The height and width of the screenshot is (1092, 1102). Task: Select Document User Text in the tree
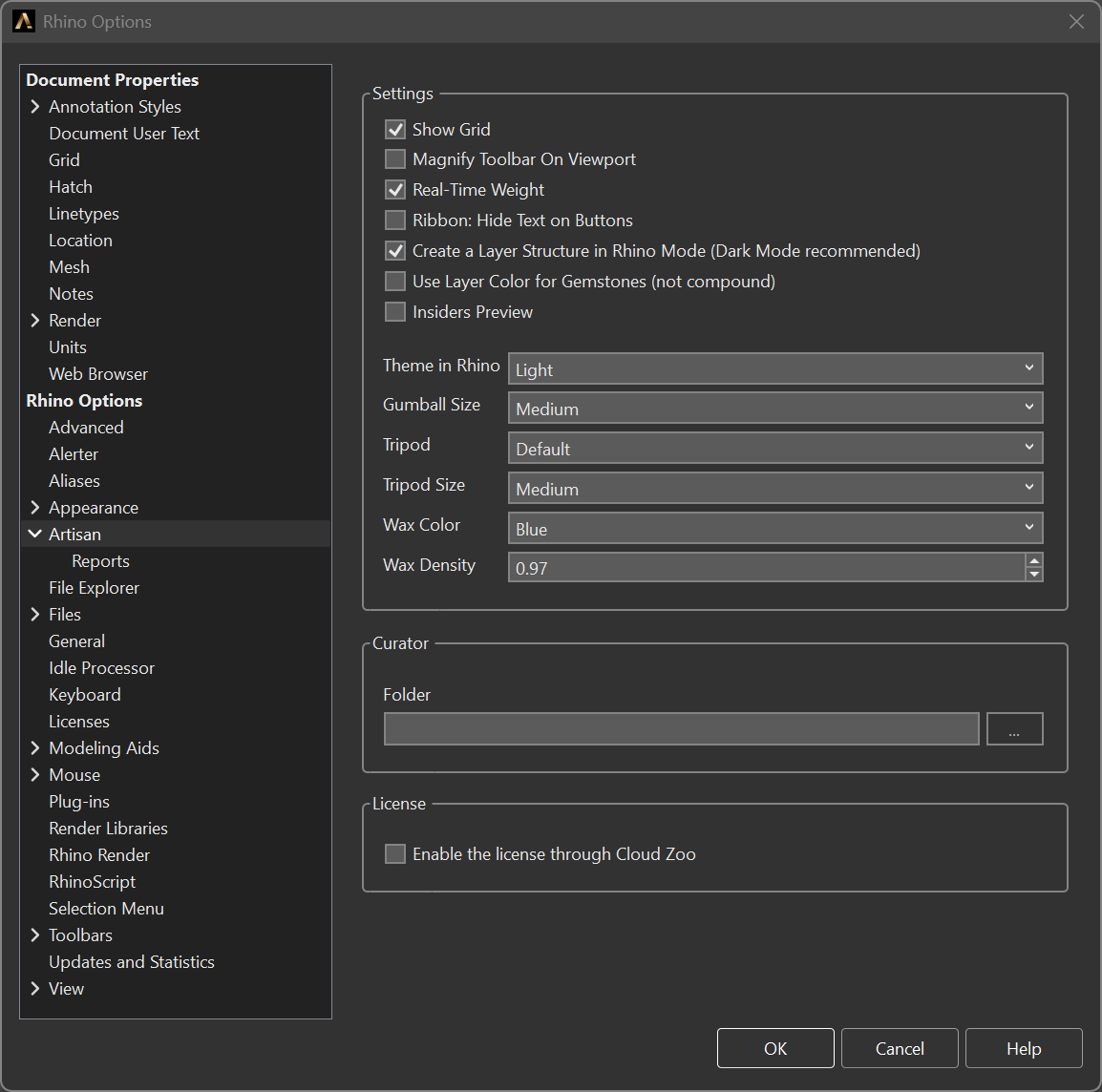coord(124,134)
